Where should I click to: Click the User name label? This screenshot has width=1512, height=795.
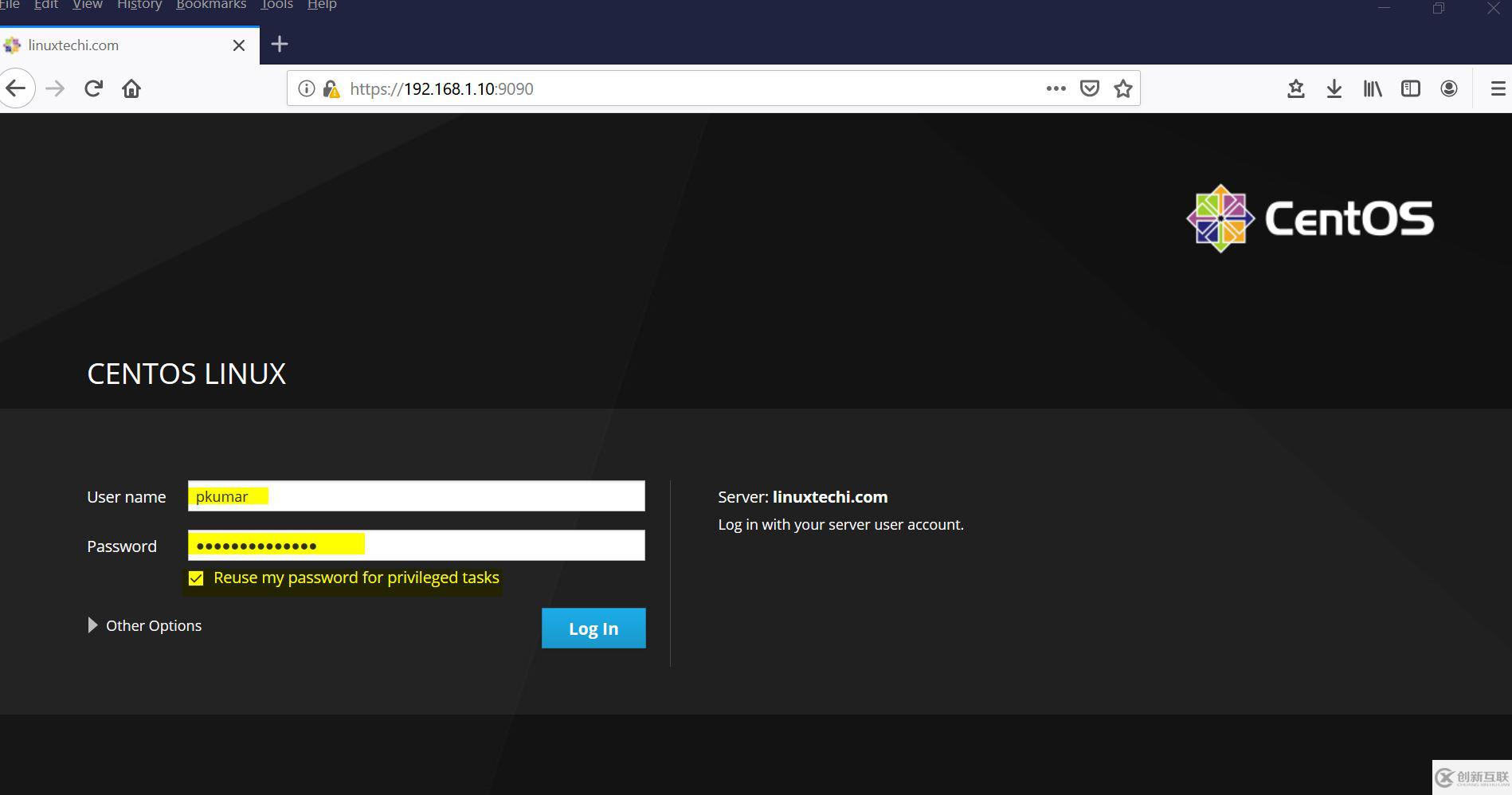[127, 497]
